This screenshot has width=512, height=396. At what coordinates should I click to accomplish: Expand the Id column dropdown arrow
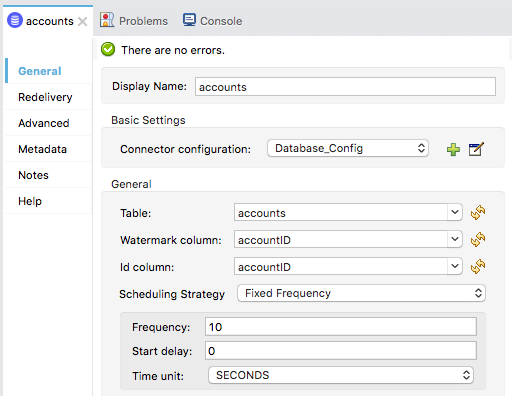(x=455, y=266)
